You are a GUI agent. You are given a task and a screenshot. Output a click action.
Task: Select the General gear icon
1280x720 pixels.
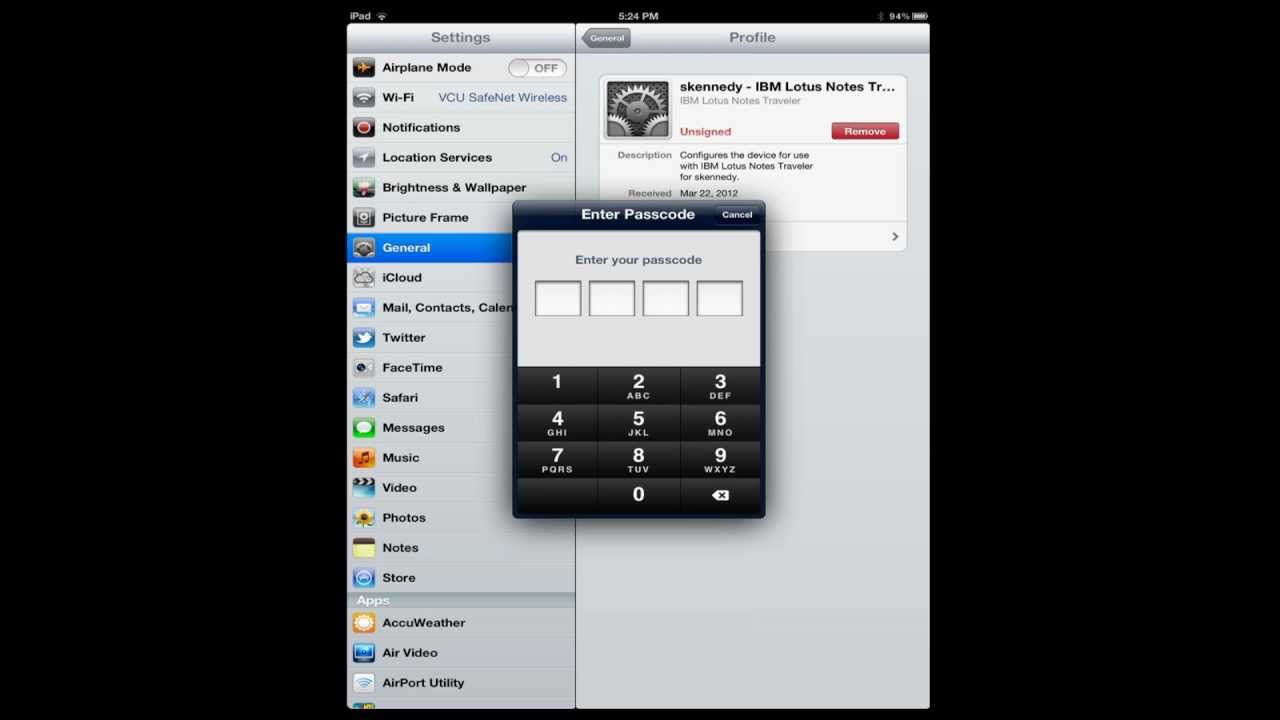(364, 248)
